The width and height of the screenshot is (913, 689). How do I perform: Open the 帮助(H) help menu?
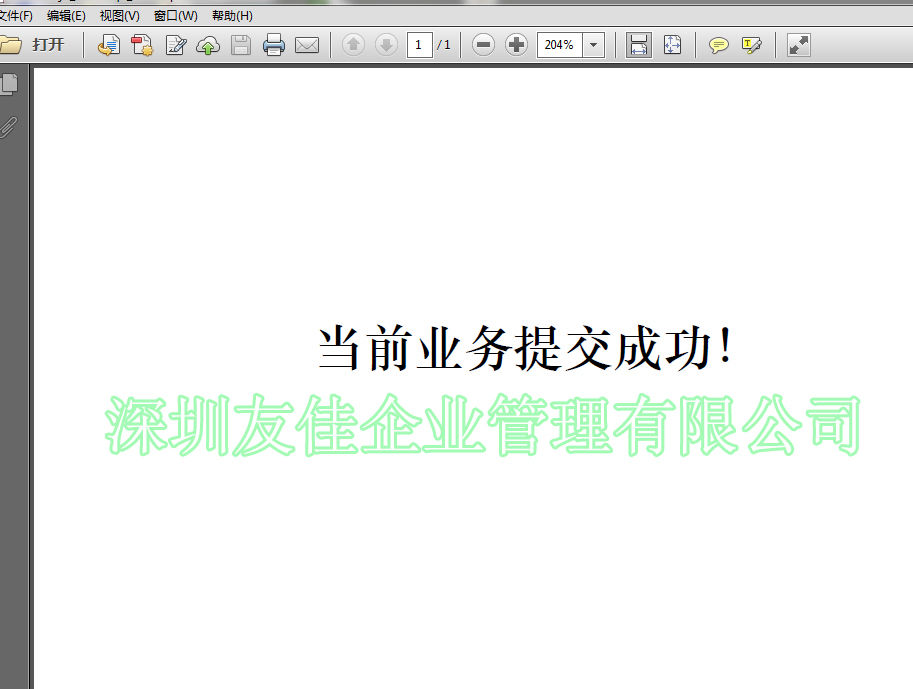tap(231, 15)
